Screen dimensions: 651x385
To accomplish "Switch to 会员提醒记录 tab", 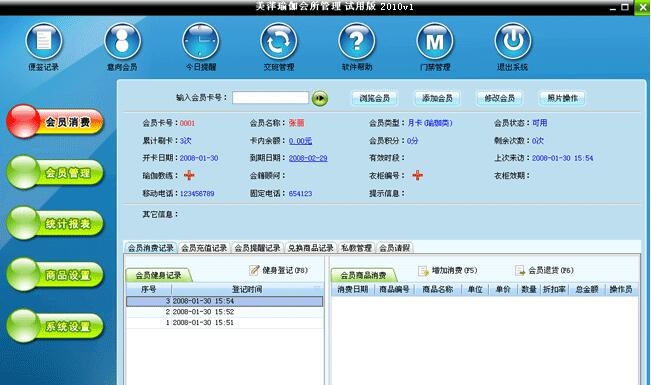I will pos(257,248).
